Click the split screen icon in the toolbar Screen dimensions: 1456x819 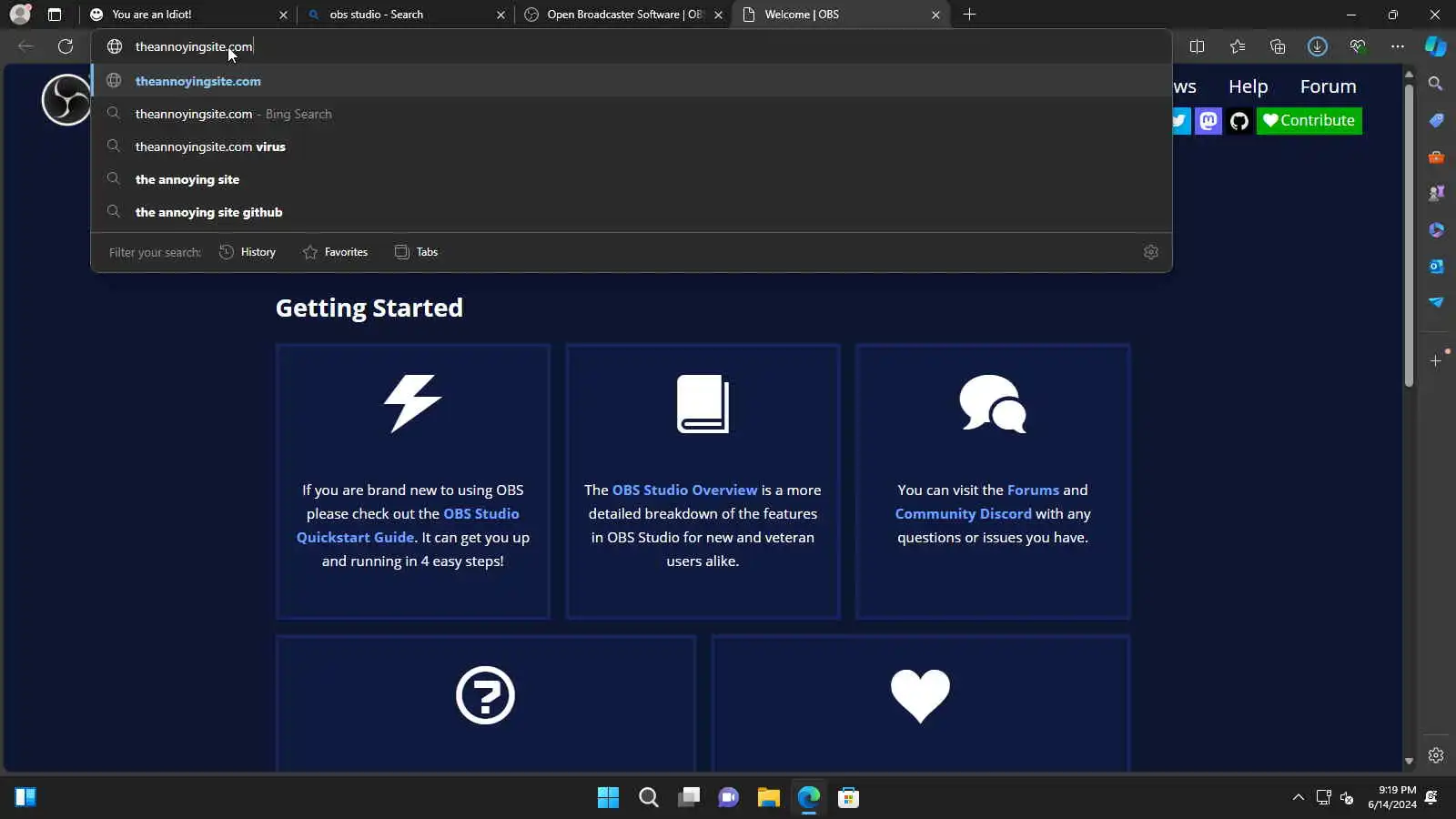click(x=1197, y=46)
